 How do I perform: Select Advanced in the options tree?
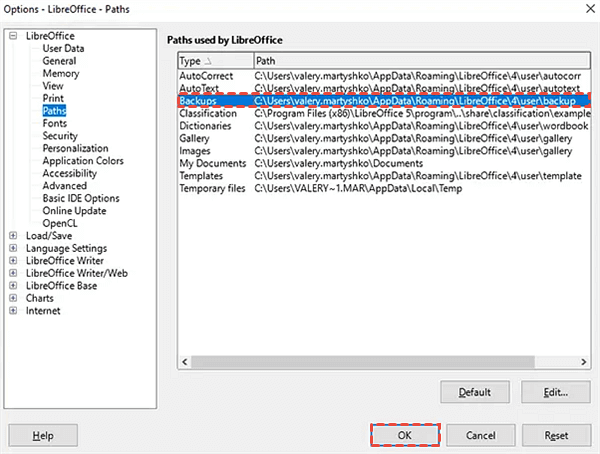65,186
